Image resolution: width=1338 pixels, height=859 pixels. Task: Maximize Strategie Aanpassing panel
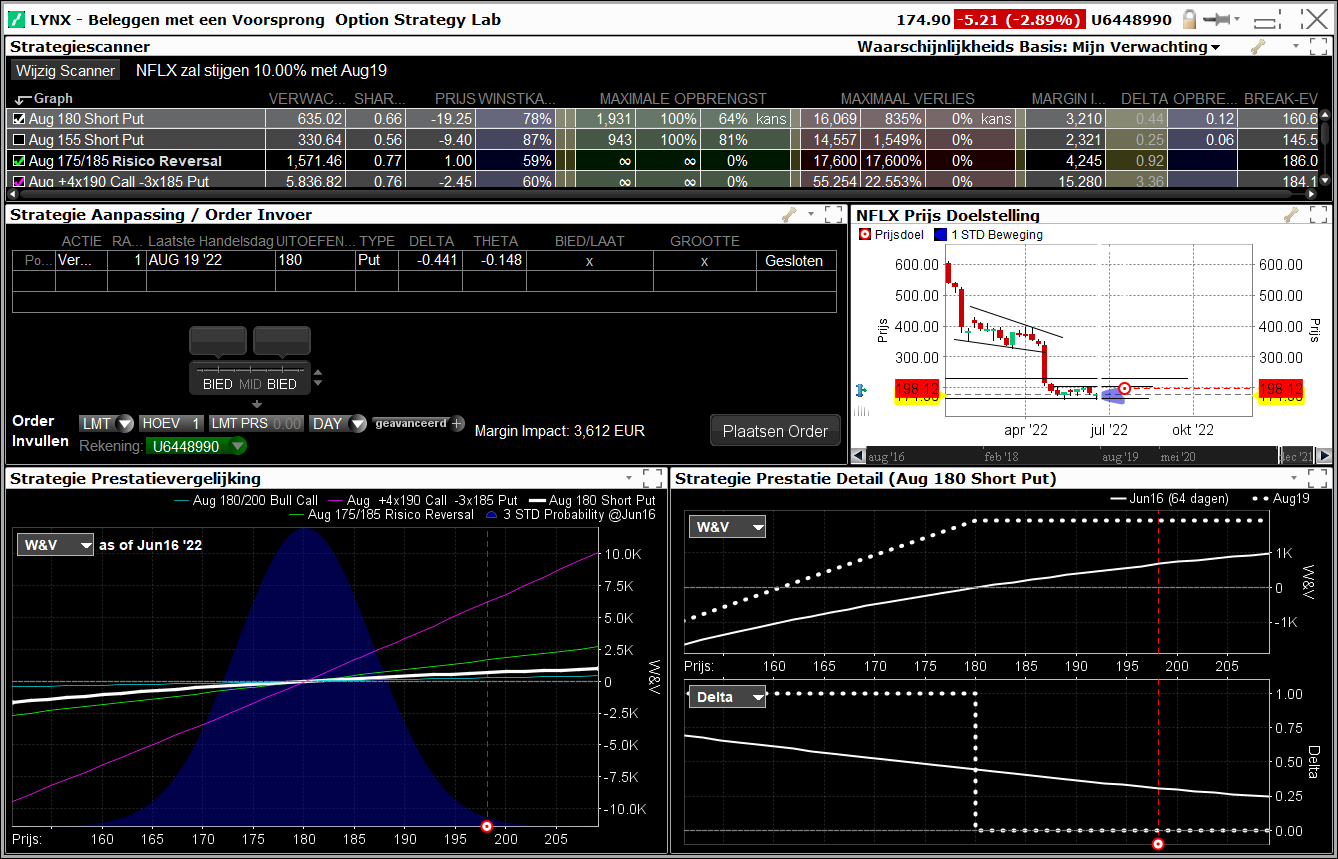(x=833, y=214)
